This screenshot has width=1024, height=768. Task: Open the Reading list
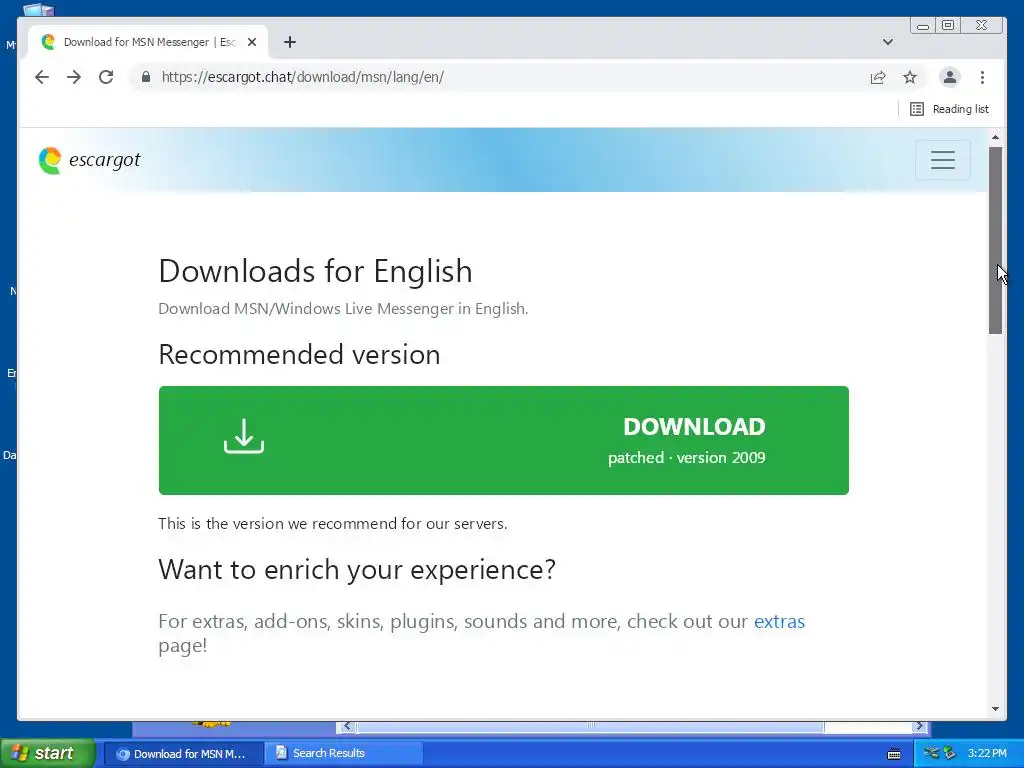pyautogui.click(x=949, y=109)
